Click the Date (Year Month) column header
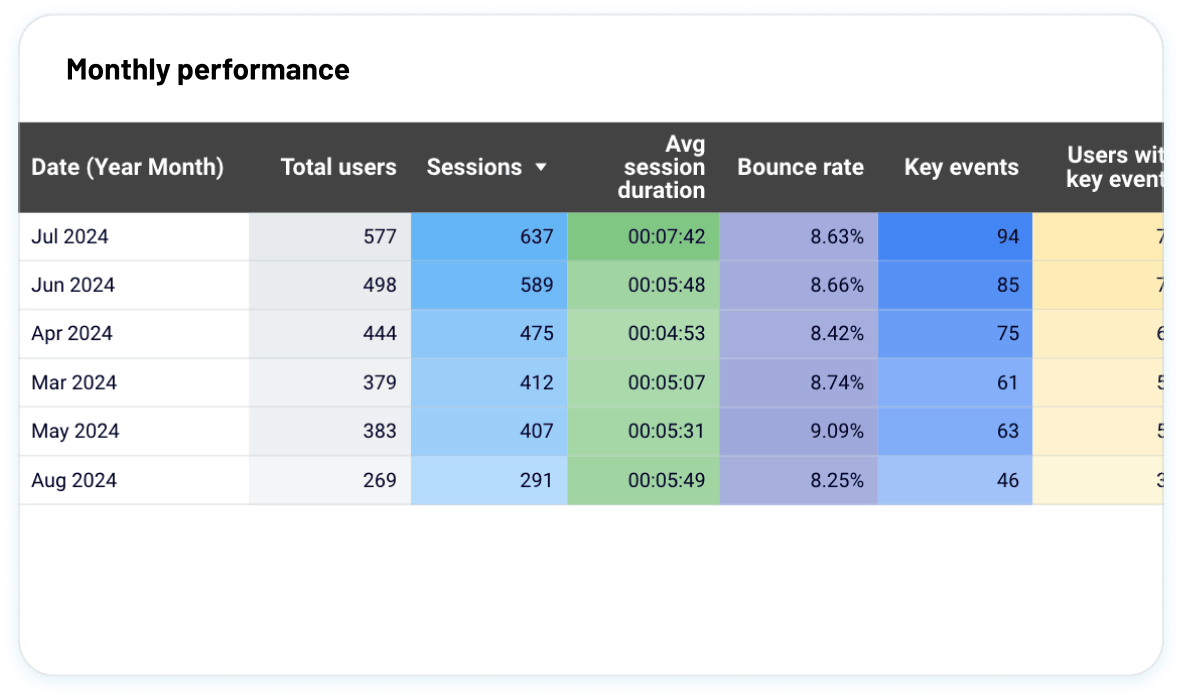This screenshot has width=1181, height=698. click(127, 167)
